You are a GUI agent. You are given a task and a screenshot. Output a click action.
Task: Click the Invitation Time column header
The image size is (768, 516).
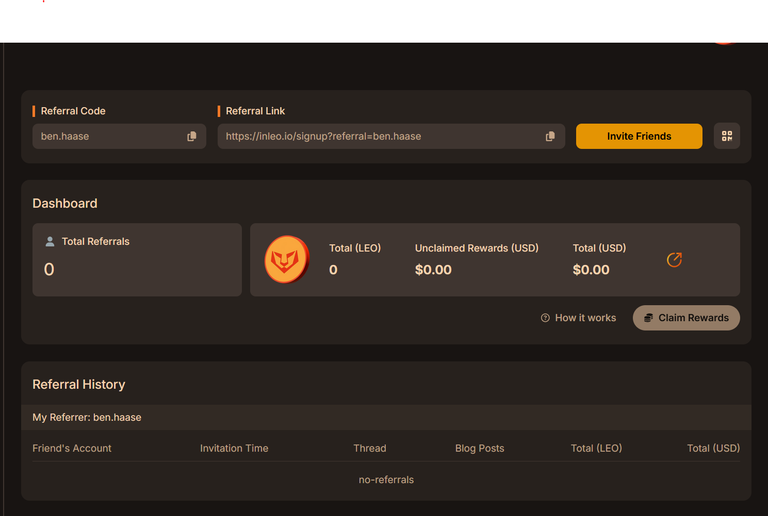point(234,448)
